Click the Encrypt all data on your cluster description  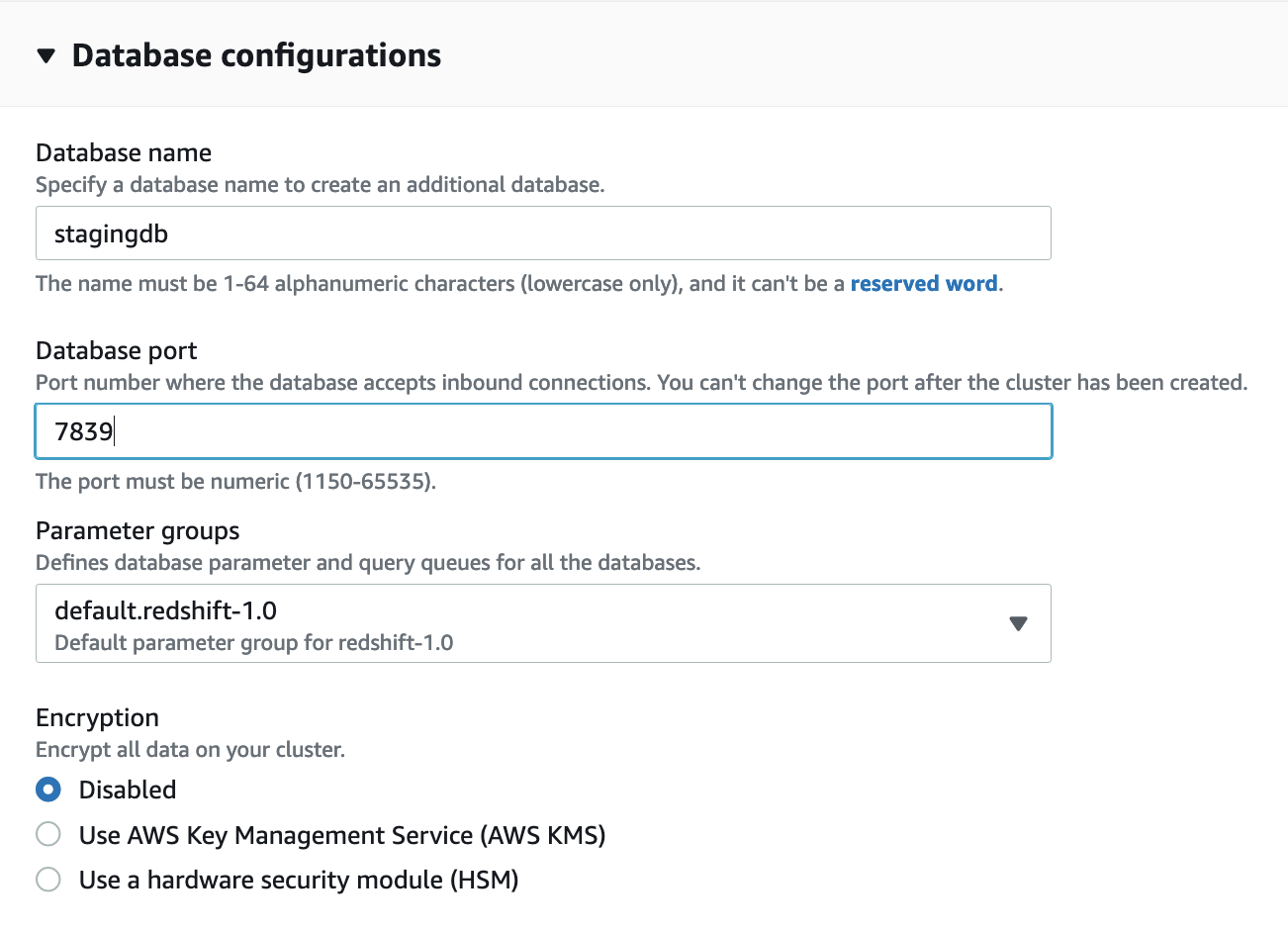(190, 750)
